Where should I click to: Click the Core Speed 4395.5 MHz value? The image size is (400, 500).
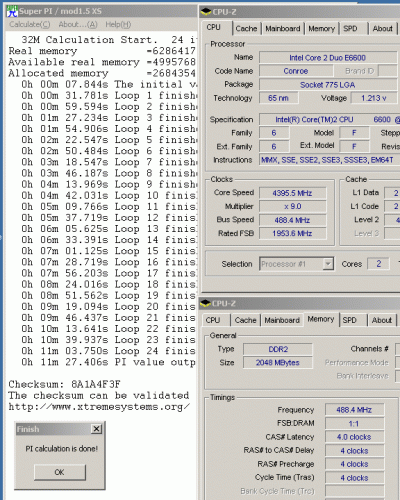(292, 193)
